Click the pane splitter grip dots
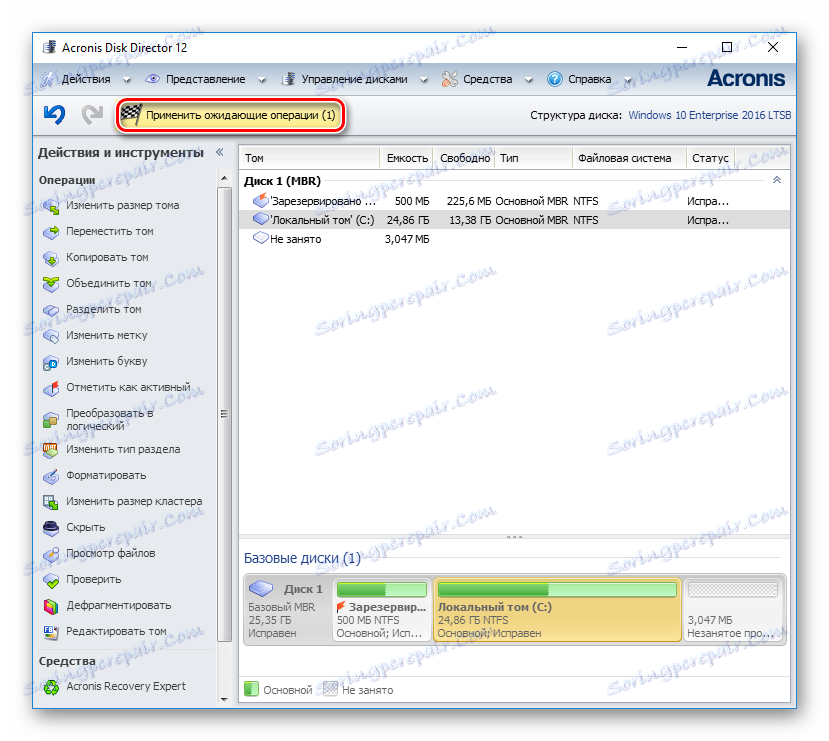829x741 pixels. (514, 537)
